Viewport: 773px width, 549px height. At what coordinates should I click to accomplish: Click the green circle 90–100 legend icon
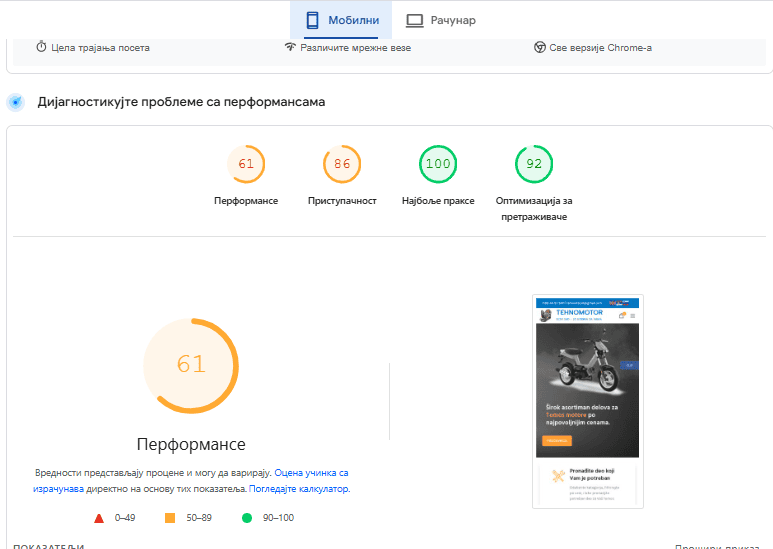[246, 518]
